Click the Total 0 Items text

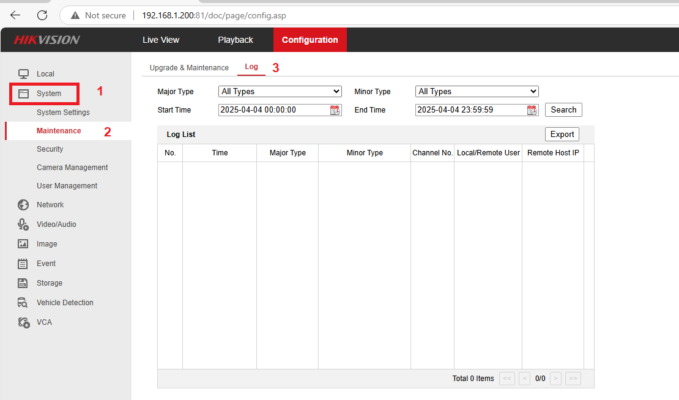point(473,378)
